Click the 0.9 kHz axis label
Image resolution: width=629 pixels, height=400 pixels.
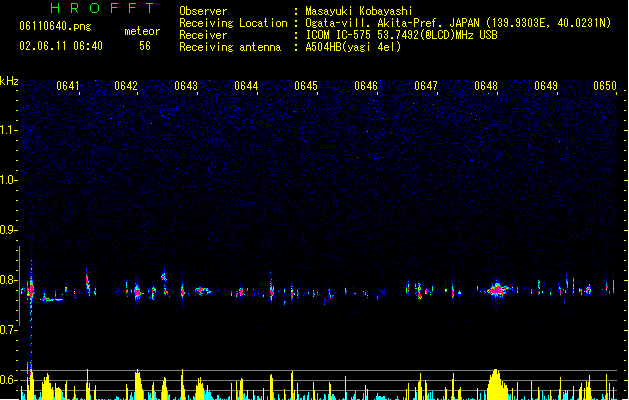pyautogui.click(x=8, y=230)
